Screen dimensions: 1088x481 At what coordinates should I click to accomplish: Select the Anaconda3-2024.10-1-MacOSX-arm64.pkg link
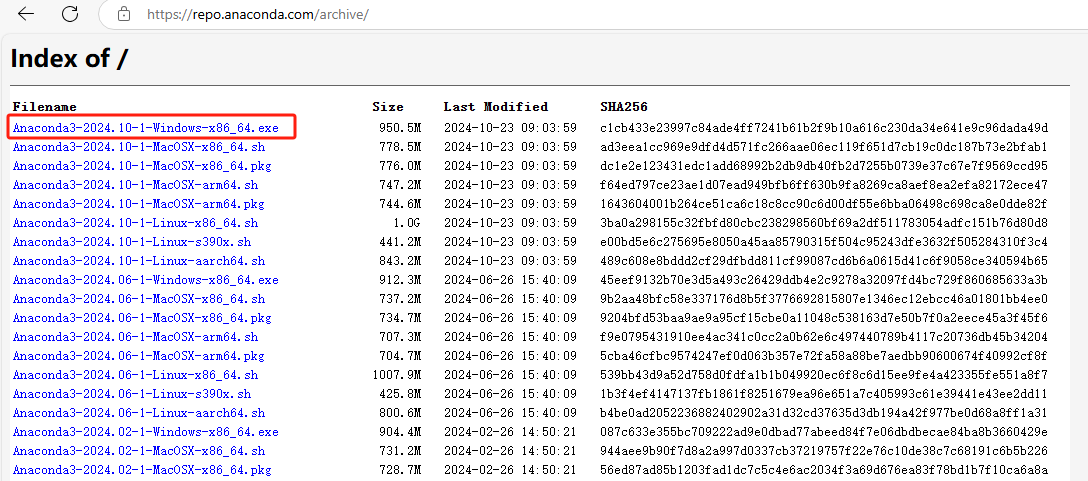[x=139, y=204]
